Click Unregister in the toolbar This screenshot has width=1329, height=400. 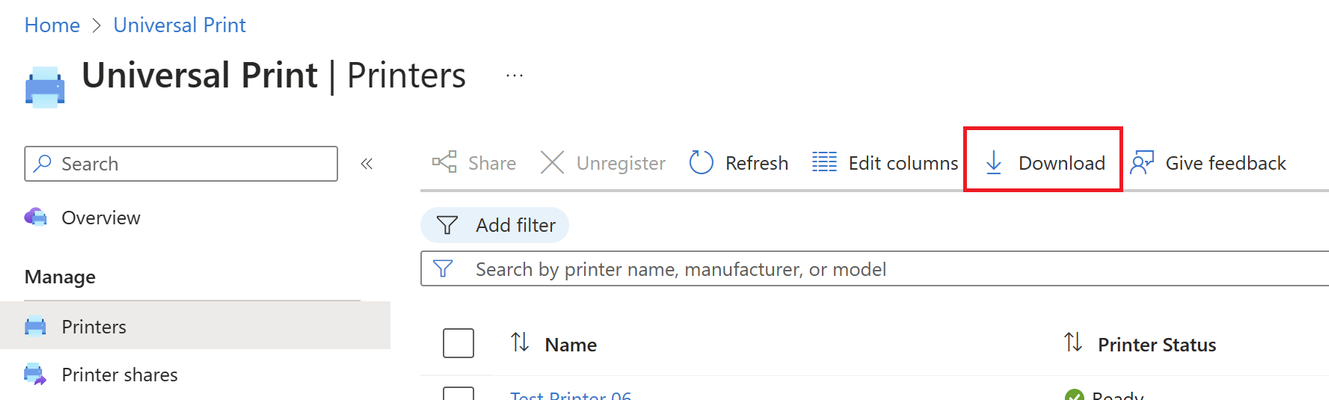coord(603,163)
